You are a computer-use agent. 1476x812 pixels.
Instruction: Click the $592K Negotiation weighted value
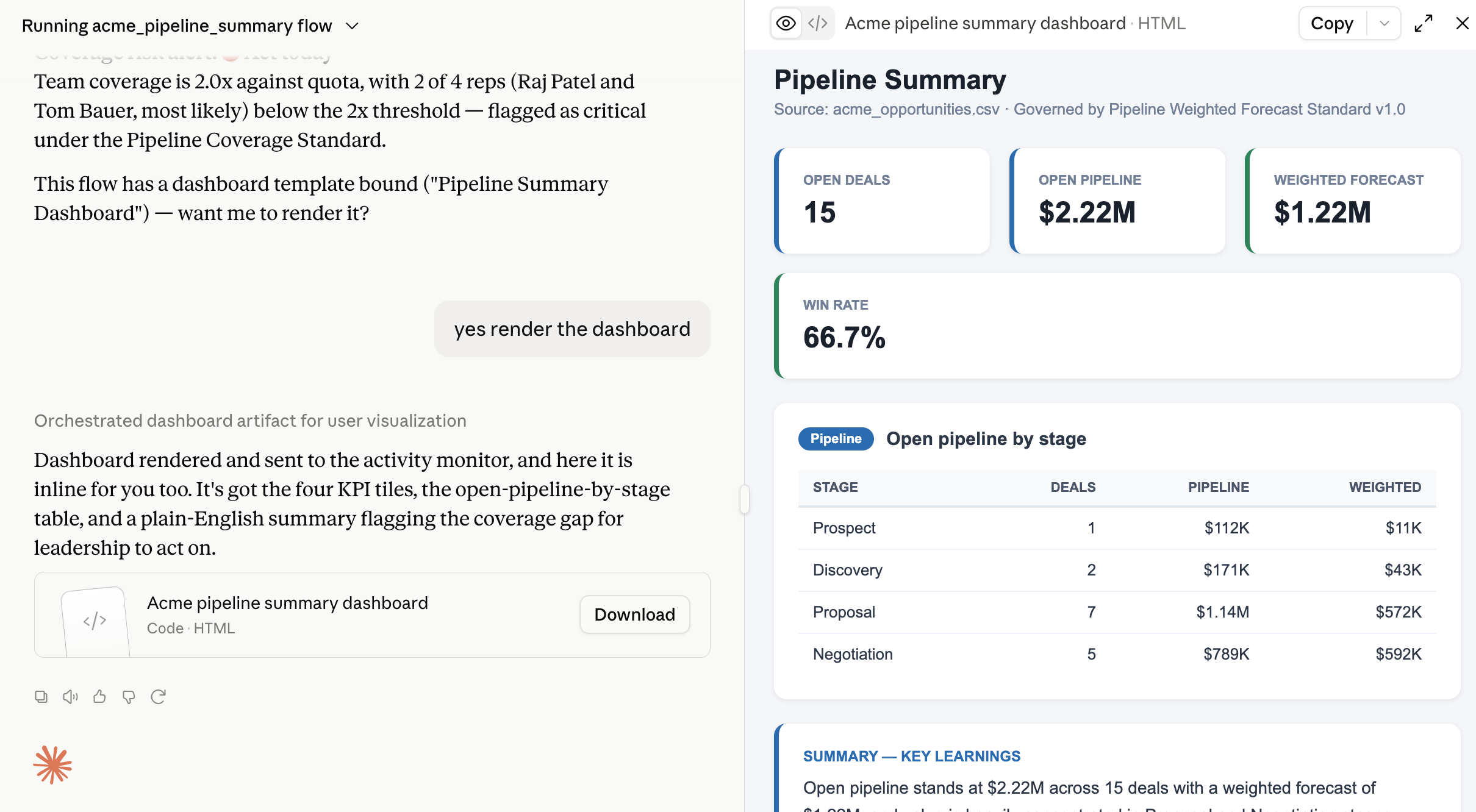[1399, 654]
